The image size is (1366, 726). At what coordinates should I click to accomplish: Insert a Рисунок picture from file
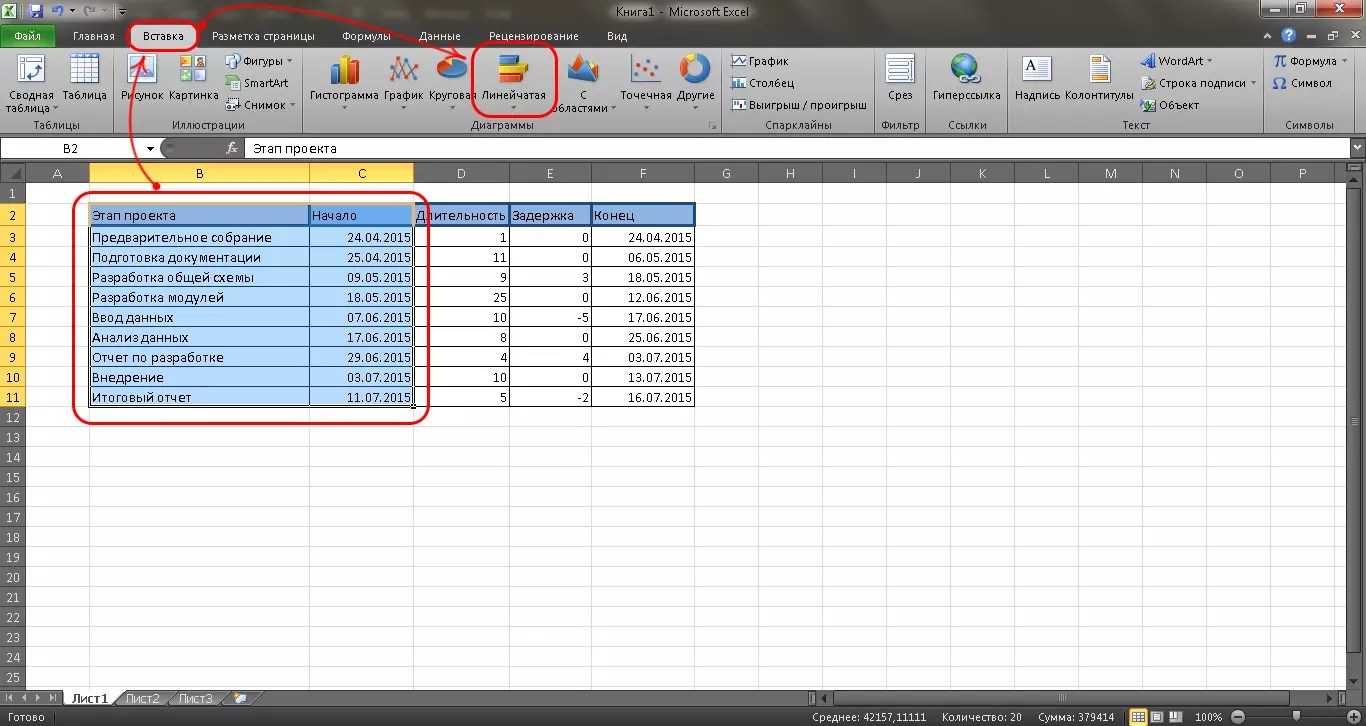click(x=142, y=78)
